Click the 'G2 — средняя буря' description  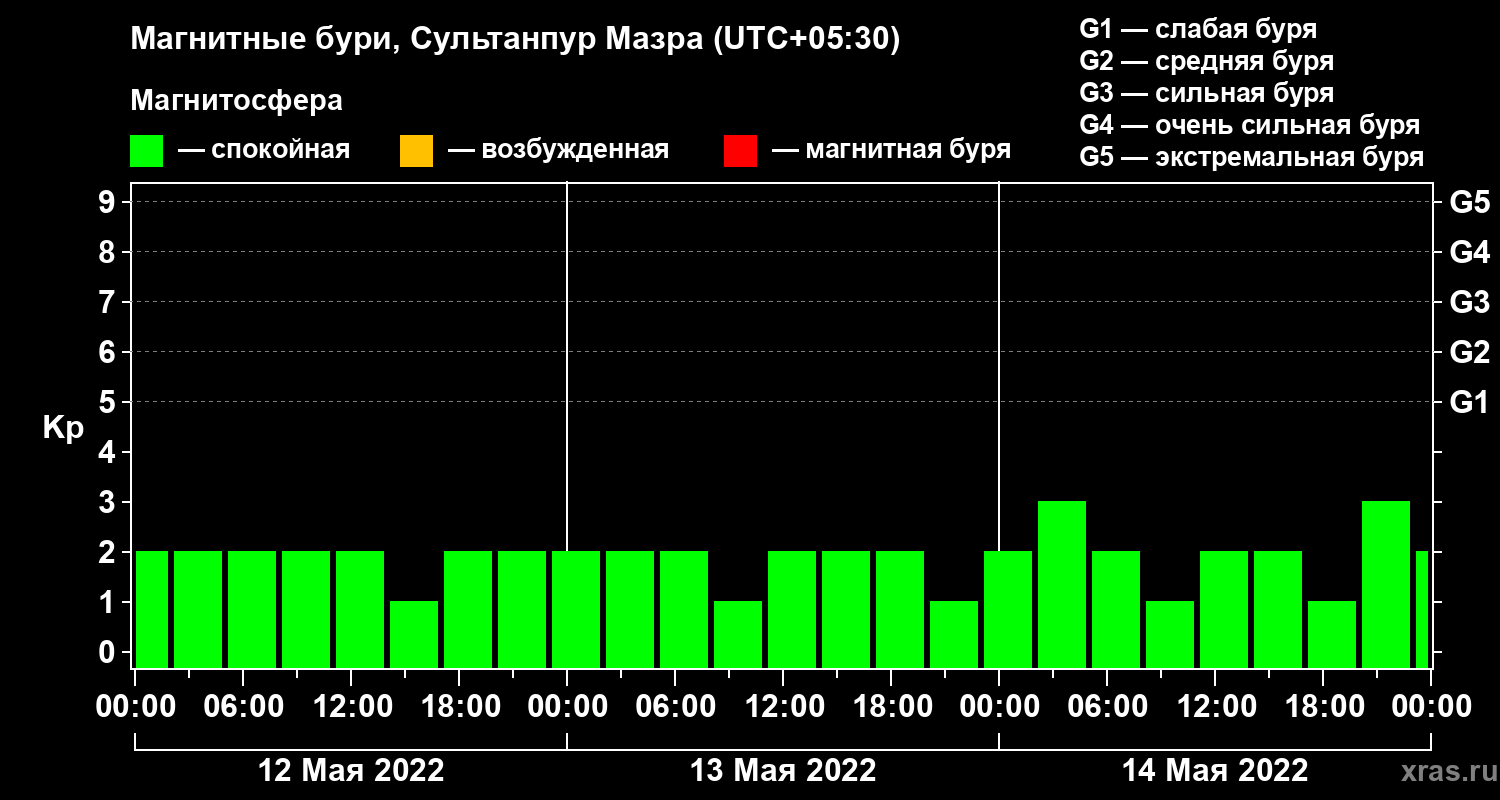(1207, 61)
